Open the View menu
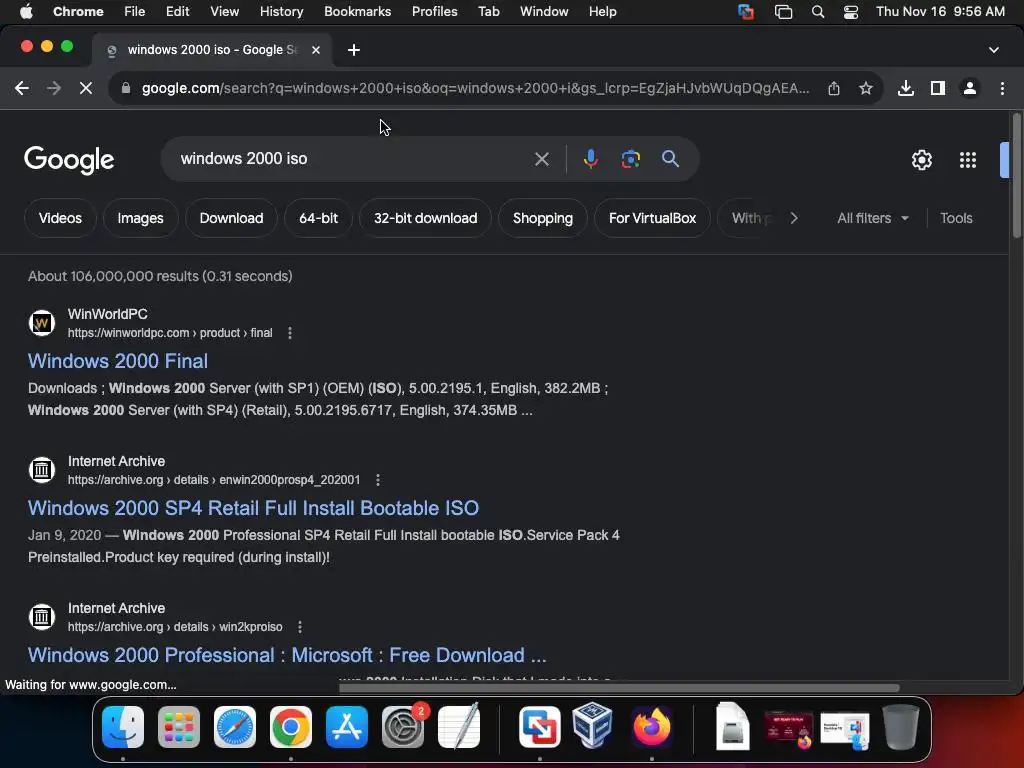 [224, 12]
